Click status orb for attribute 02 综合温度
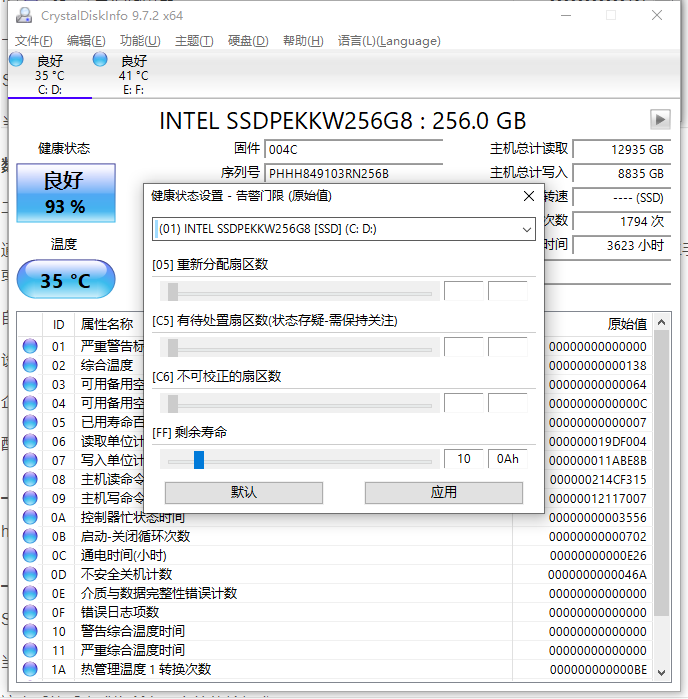 [30, 365]
